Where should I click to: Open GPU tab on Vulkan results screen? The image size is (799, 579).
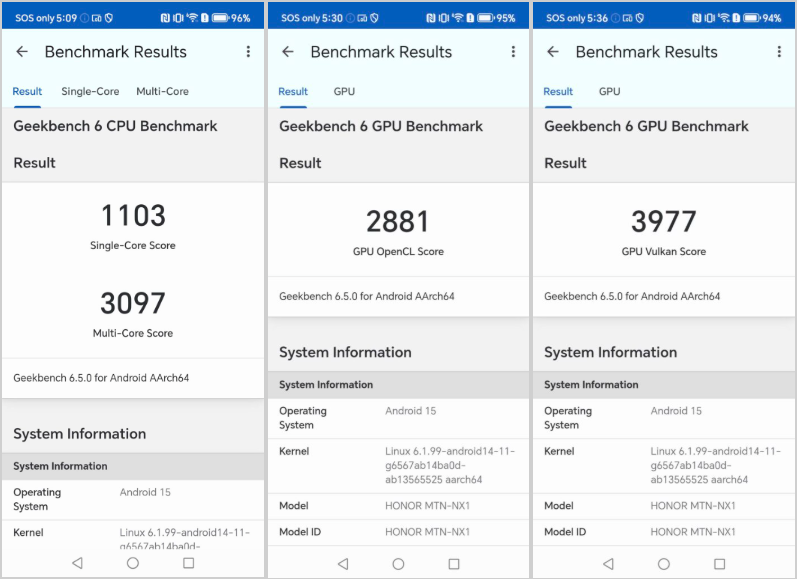tap(609, 91)
